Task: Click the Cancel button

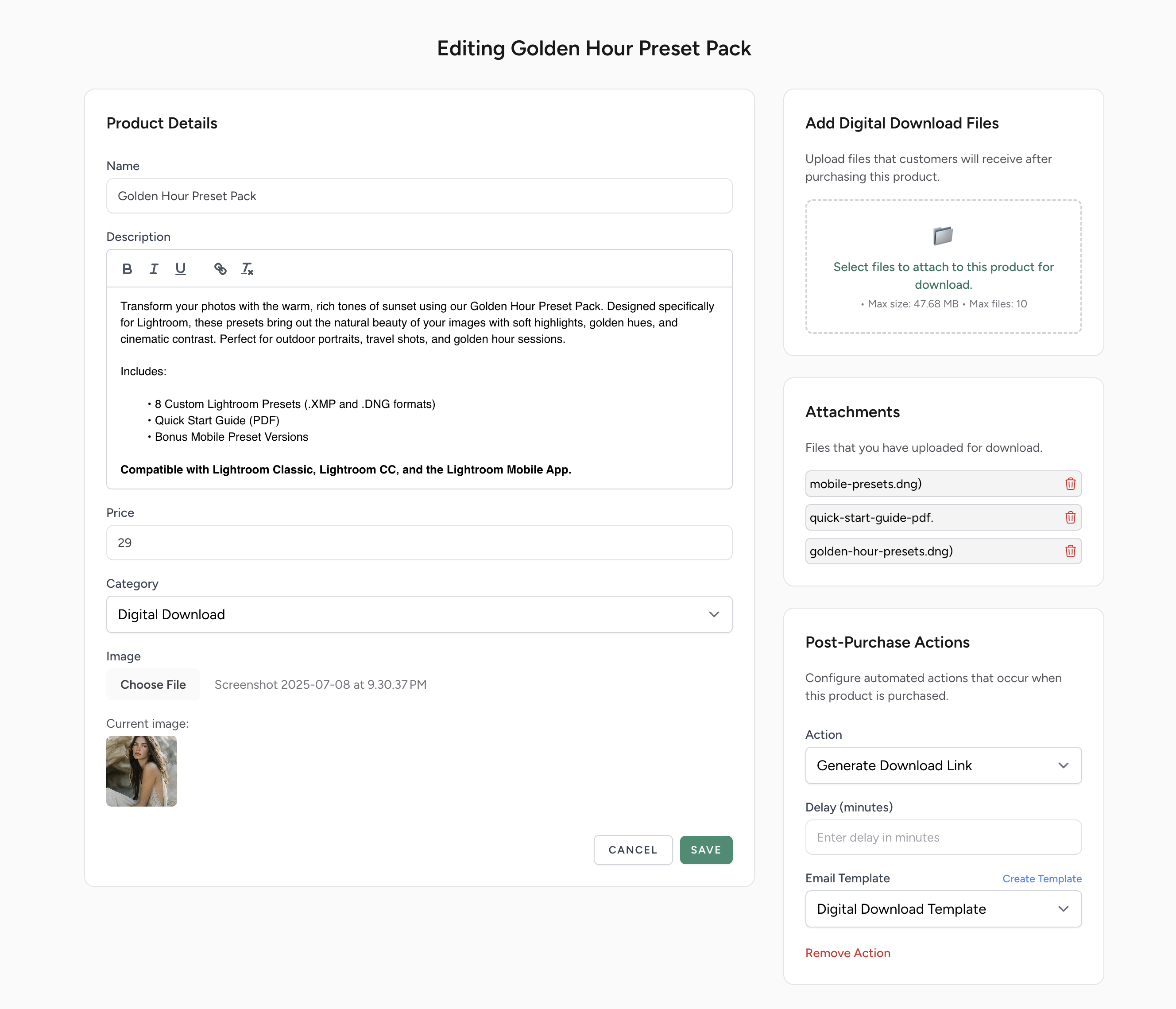Action: coord(632,850)
